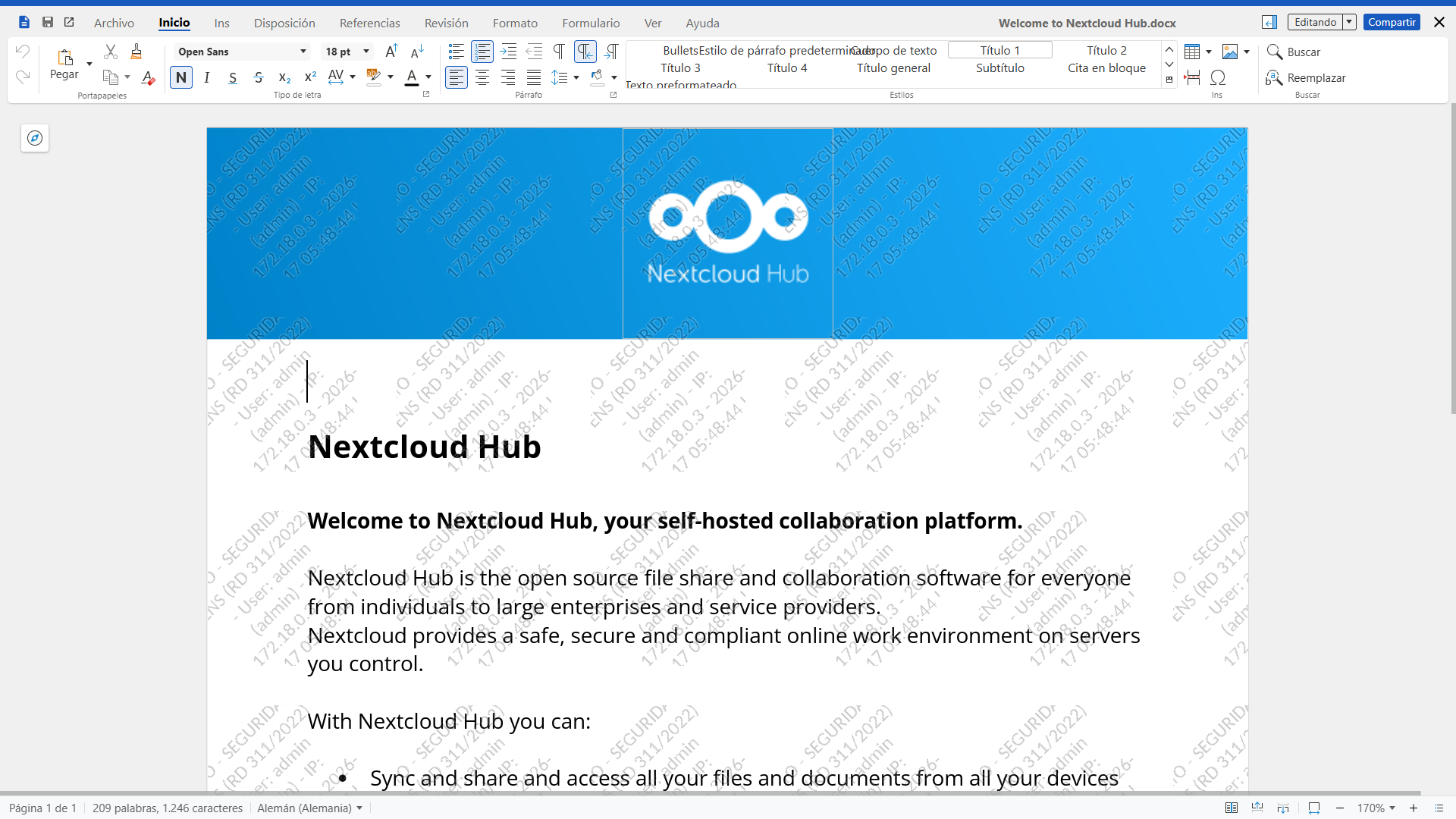Switch to the Ayuda tab
This screenshot has height=819, width=1456.
point(703,24)
